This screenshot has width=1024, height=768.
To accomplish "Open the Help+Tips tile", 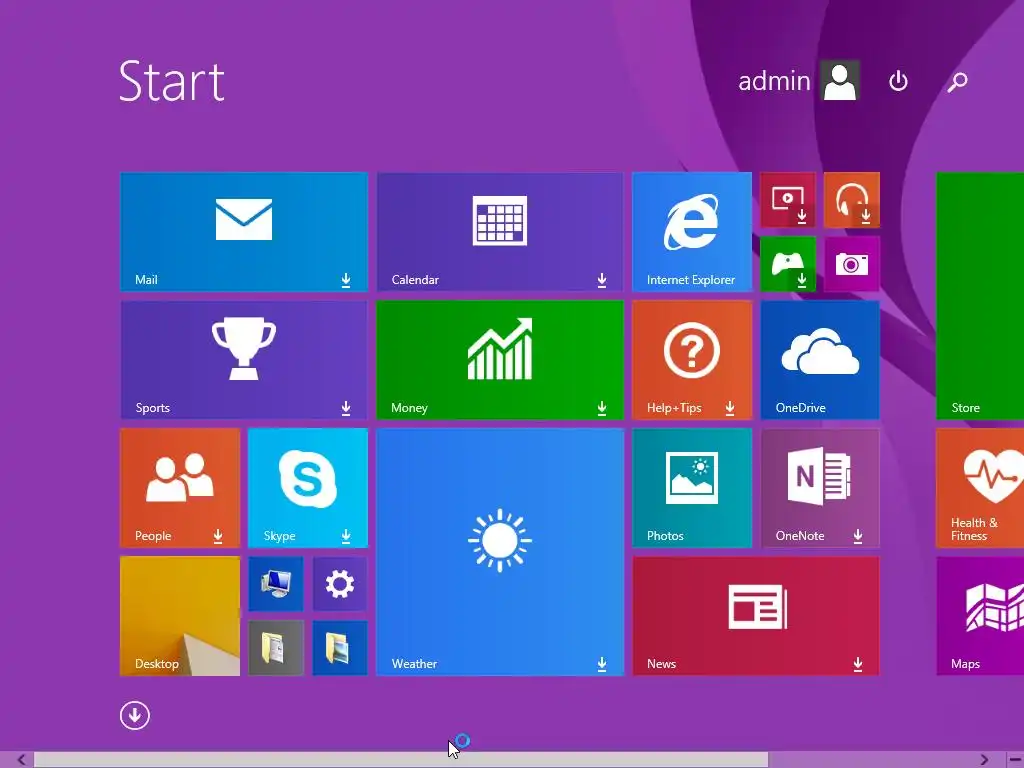I will click(x=692, y=359).
